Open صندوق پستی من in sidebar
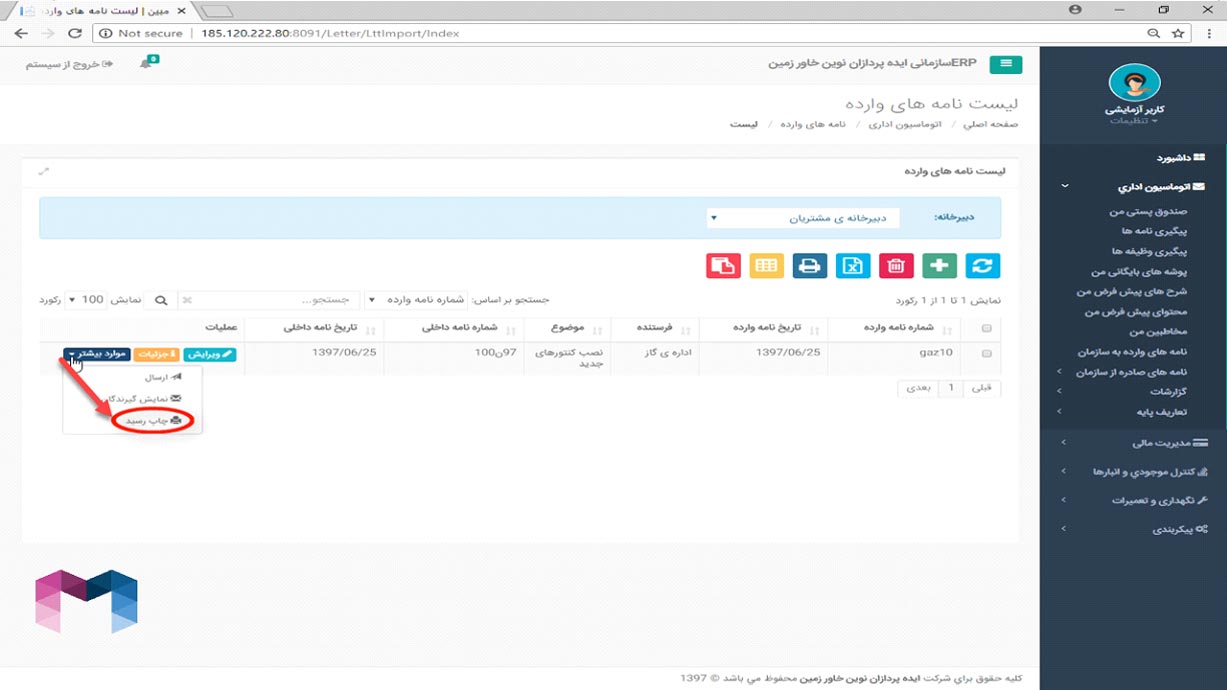Image resolution: width=1227 pixels, height=690 pixels. [x=1146, y=212]
